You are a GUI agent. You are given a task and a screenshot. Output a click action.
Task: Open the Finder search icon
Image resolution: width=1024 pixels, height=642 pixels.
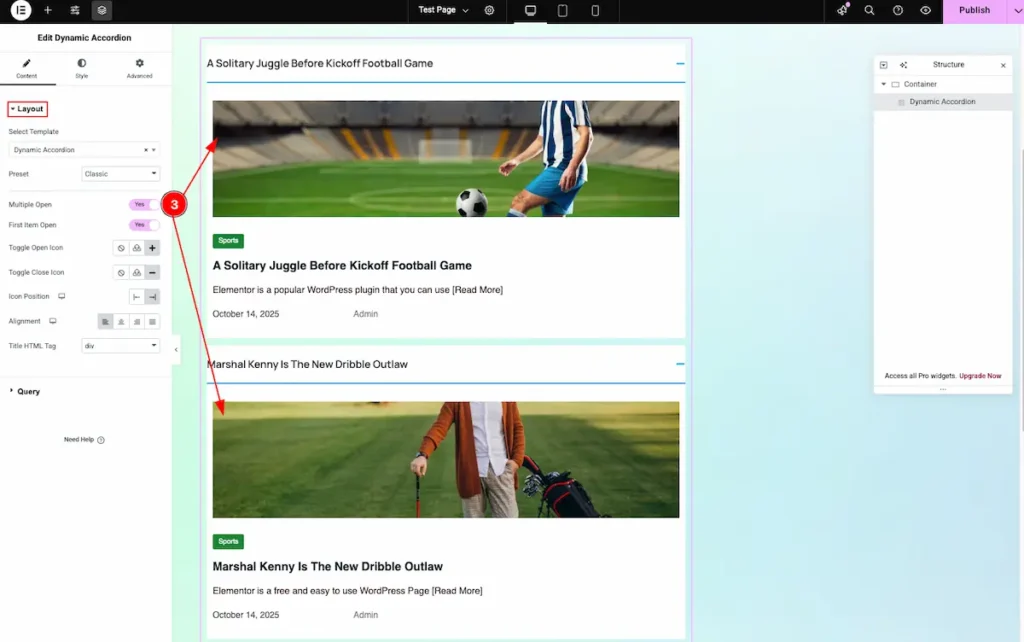pos(869,10)
